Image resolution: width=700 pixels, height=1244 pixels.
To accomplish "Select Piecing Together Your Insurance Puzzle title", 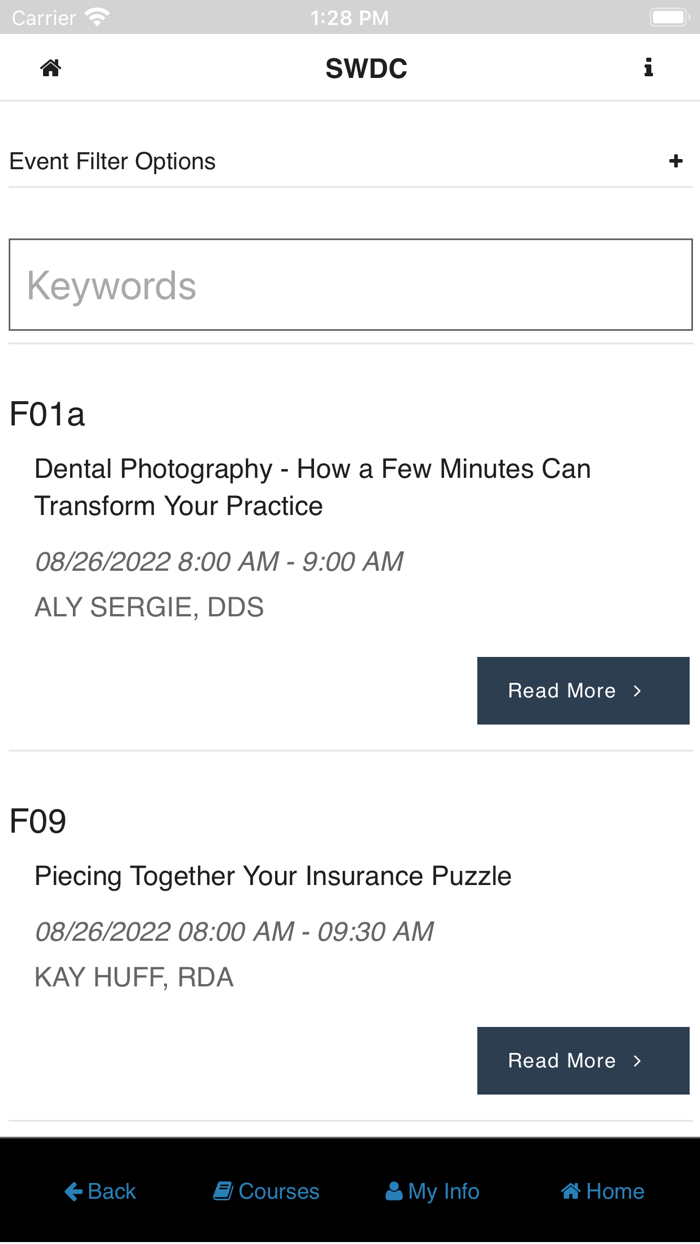I will [x=272, y=876].
